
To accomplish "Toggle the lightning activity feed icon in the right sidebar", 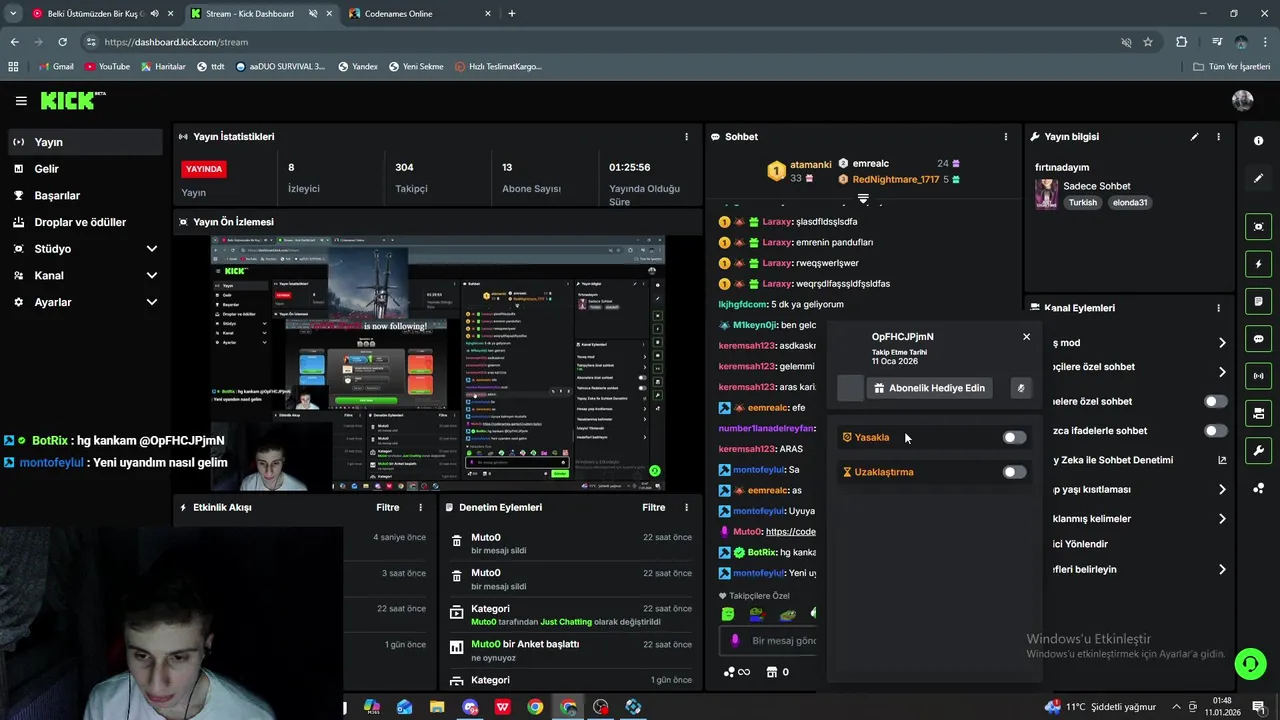I will (1258, 264).
